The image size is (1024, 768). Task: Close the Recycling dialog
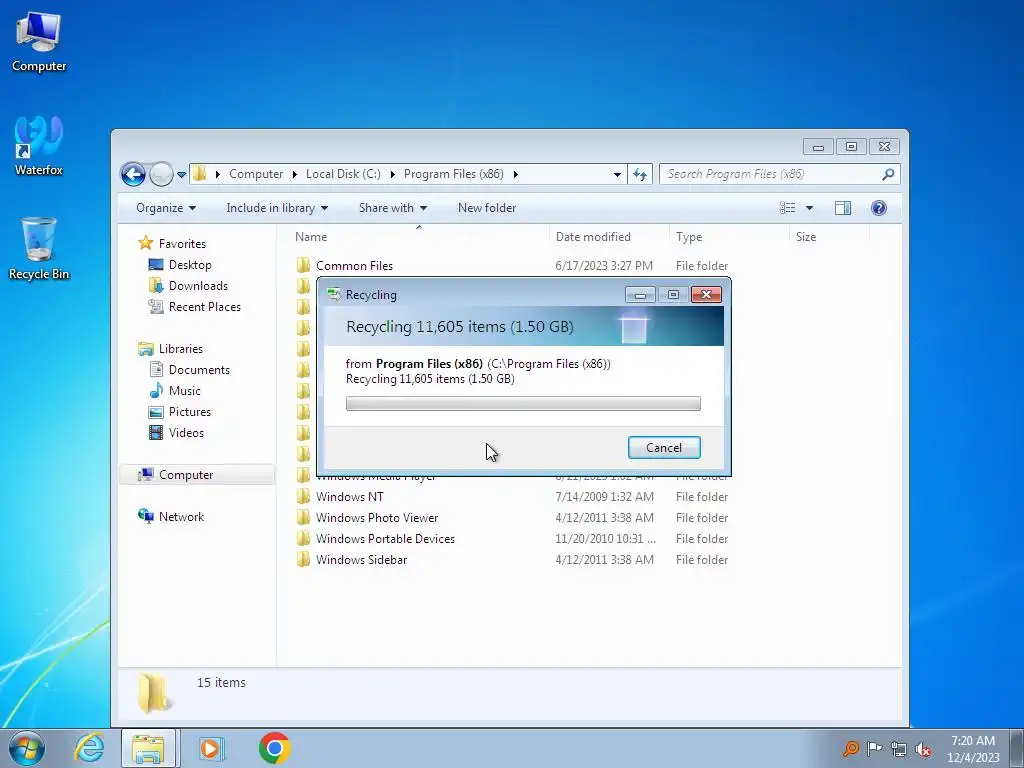pyautogui.click(x=706, y=295)
